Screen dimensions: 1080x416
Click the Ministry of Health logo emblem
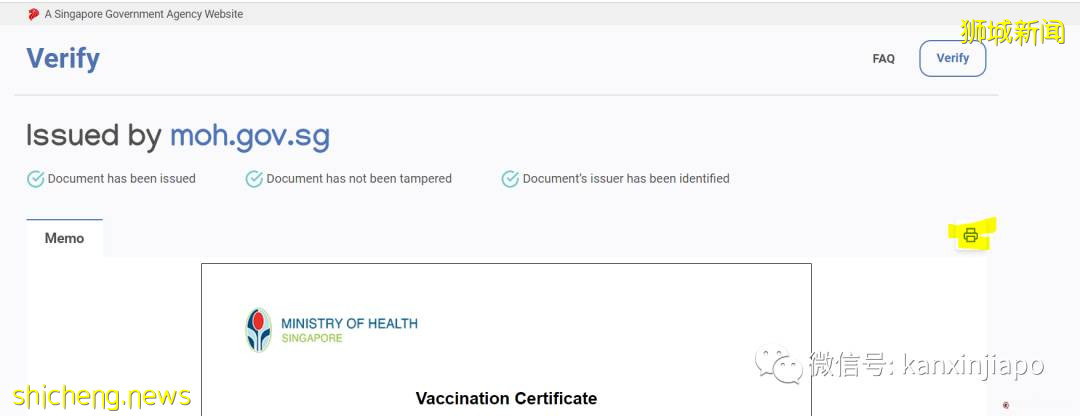coord(259,330)
